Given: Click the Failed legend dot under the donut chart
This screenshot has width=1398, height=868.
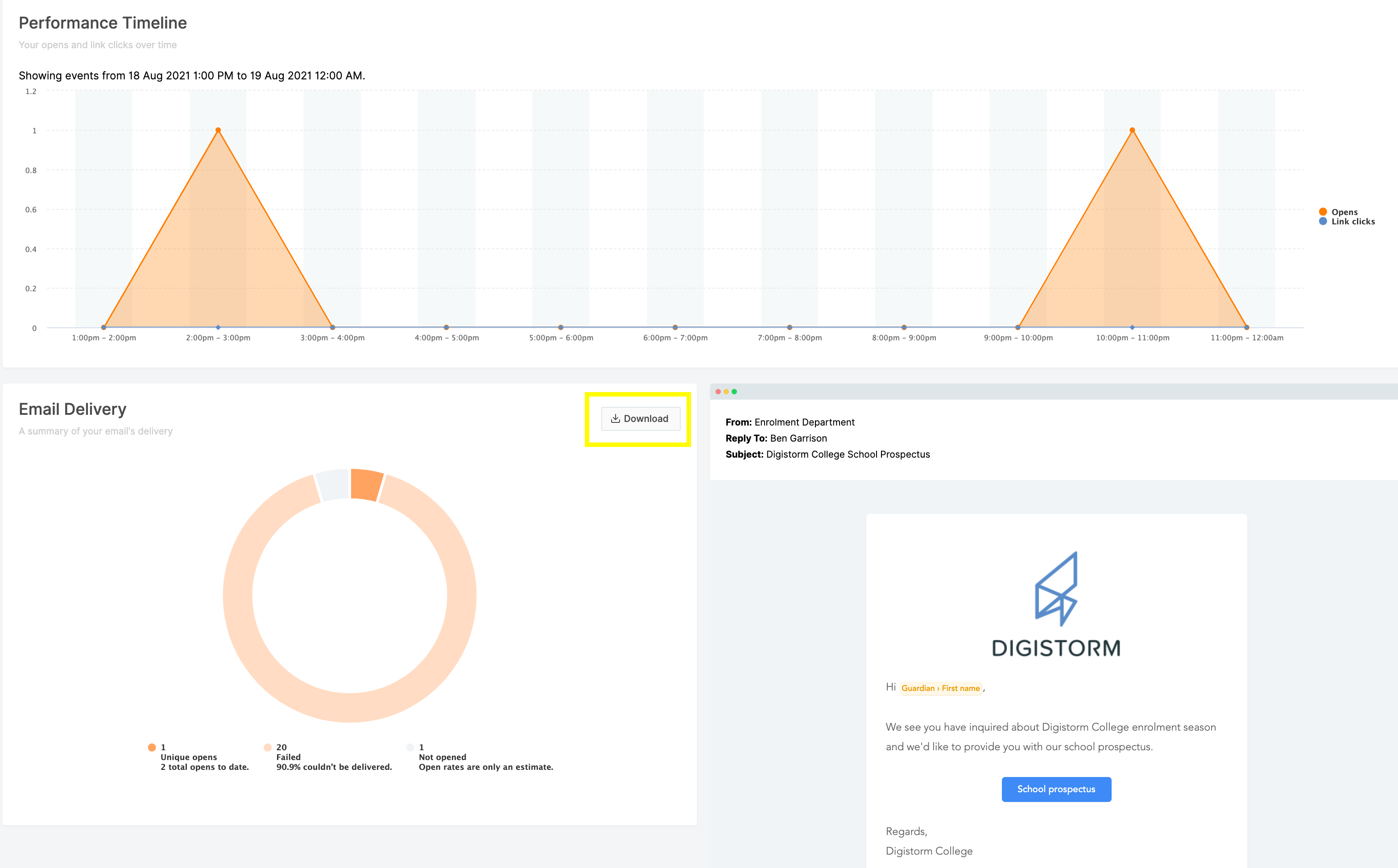Looking at the screenshot, I should coord(268,747).
